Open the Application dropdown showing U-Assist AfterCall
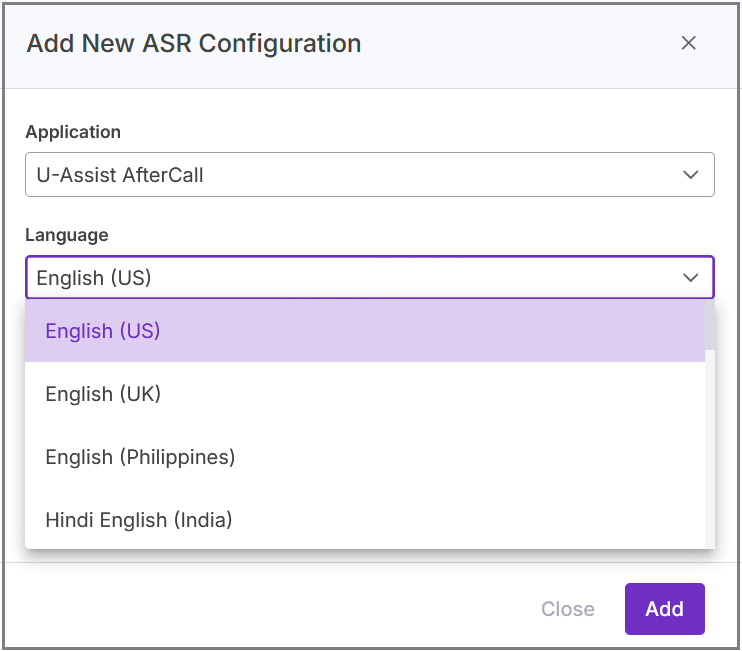 click(x=370, y=175)
